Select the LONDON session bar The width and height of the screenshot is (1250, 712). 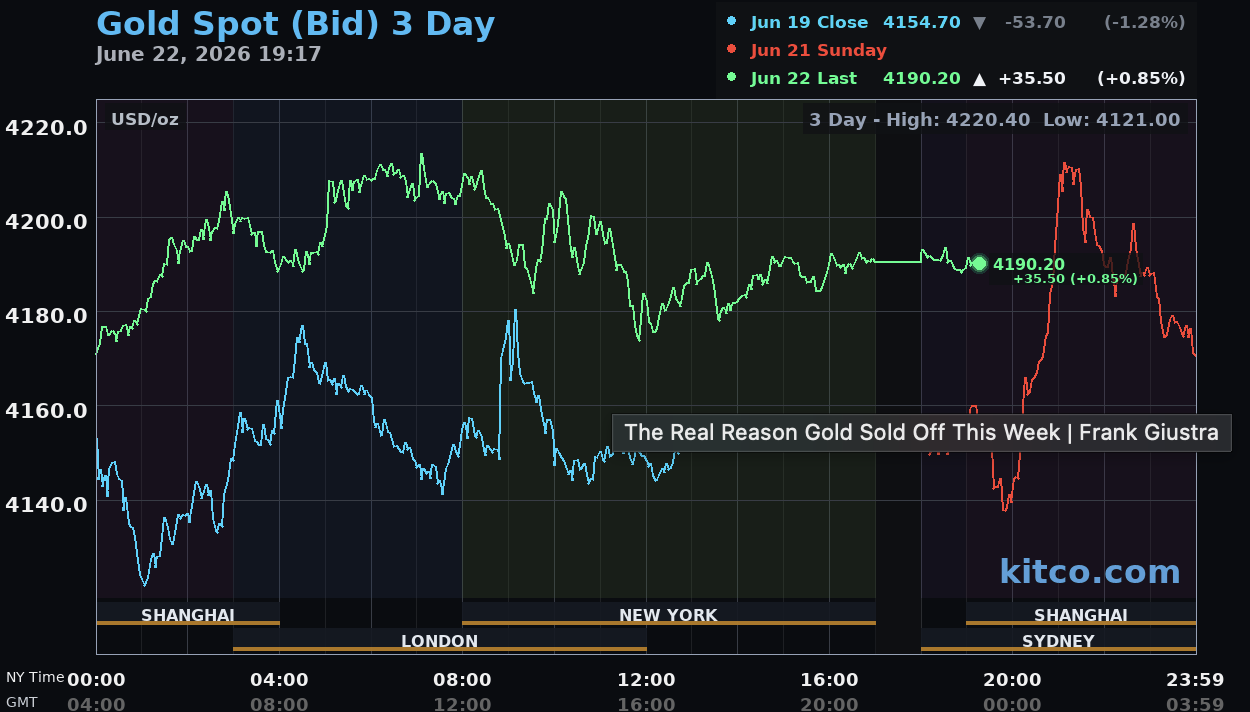coord(439,641)
